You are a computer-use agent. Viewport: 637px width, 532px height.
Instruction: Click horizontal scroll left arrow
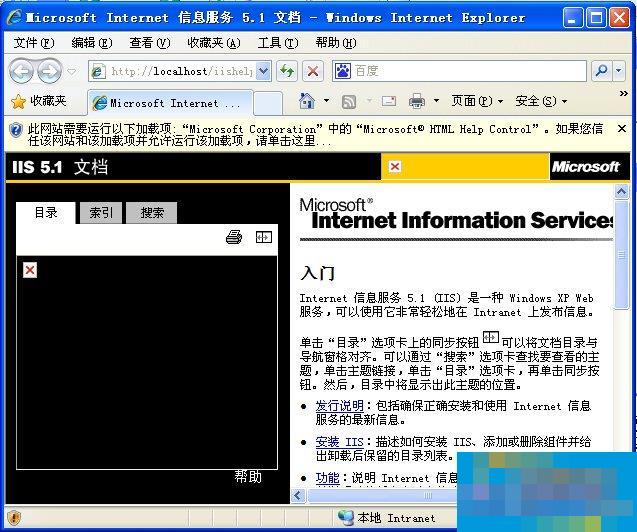coord(298,495)
